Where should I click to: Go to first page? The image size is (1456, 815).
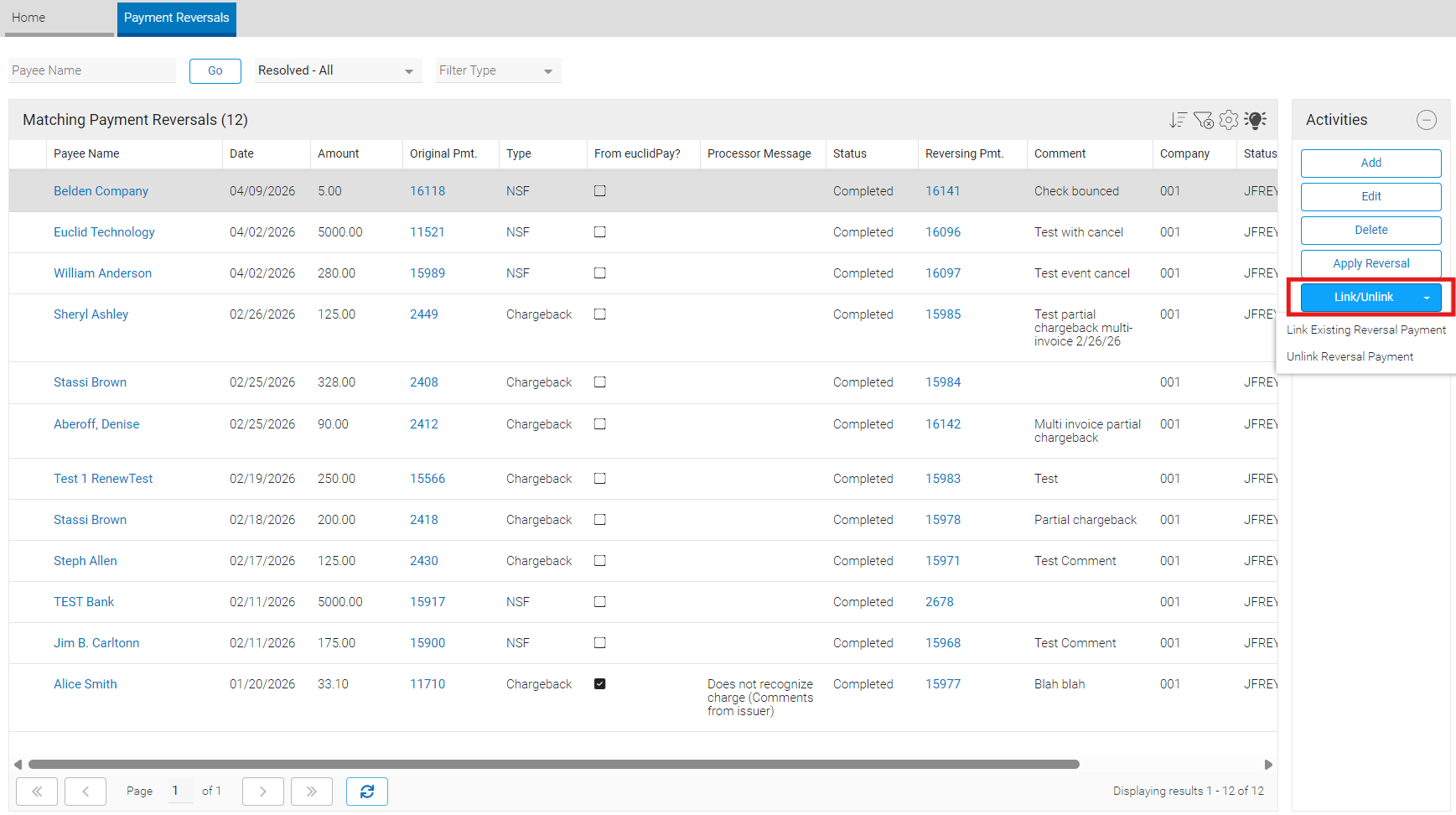tap(37, 792)
